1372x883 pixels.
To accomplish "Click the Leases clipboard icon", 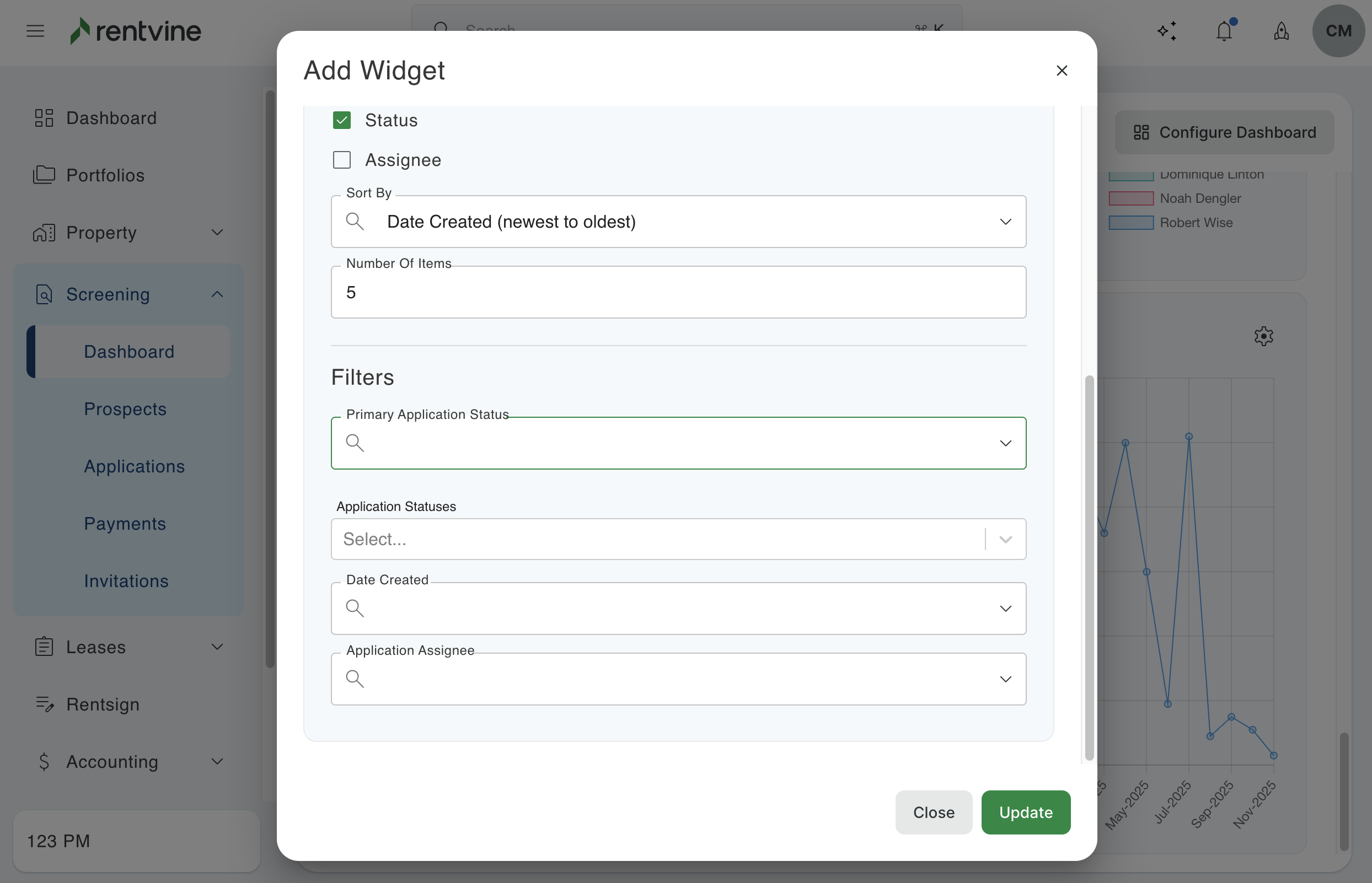I will (x=44, y=646).
